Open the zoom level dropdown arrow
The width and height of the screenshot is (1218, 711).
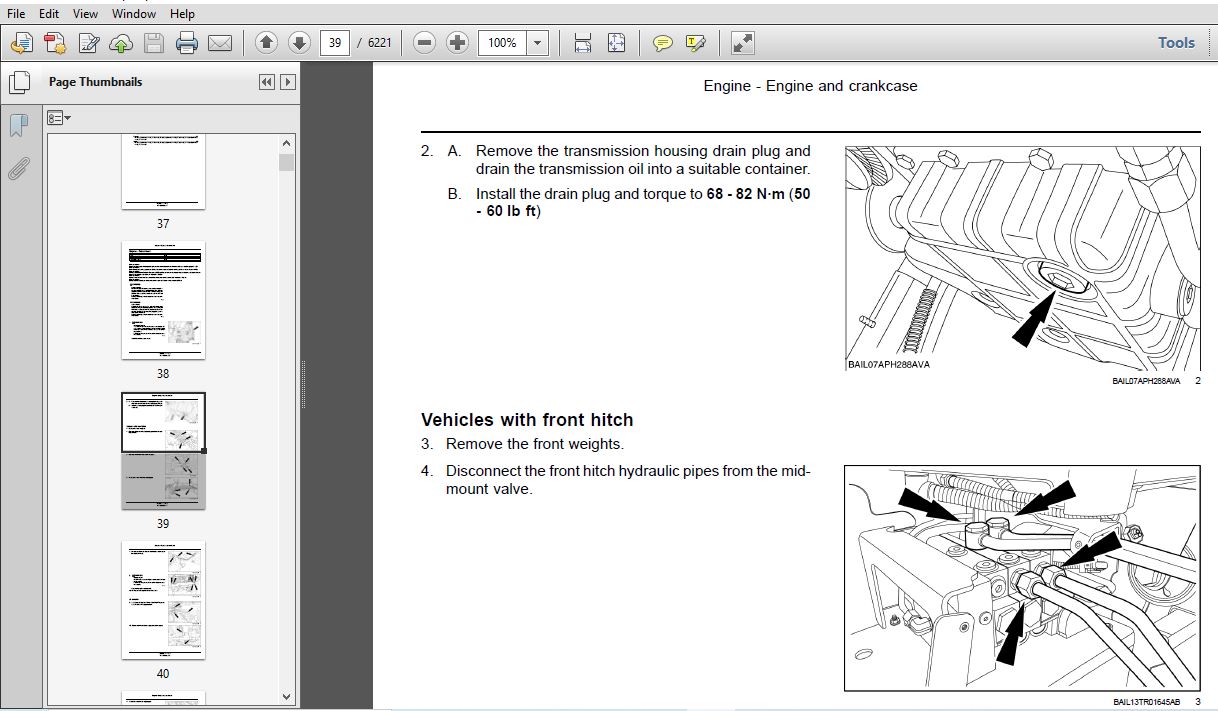(538, 43)
